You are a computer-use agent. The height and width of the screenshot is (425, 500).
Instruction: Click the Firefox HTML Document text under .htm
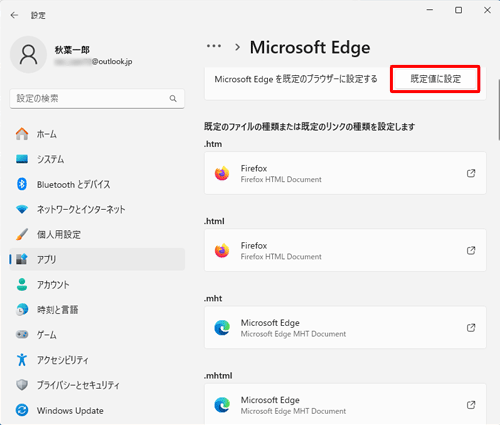click(281, 180)
